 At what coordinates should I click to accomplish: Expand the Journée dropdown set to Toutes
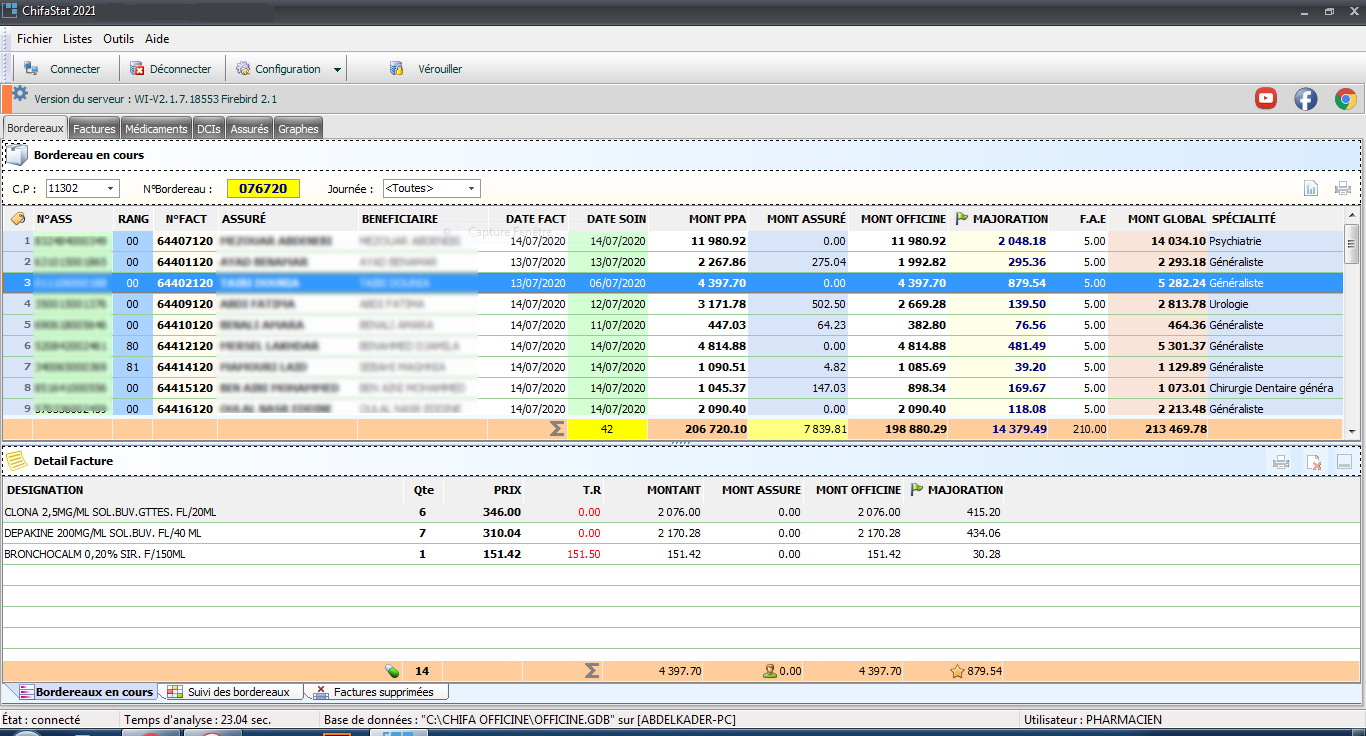click(472, 189)
